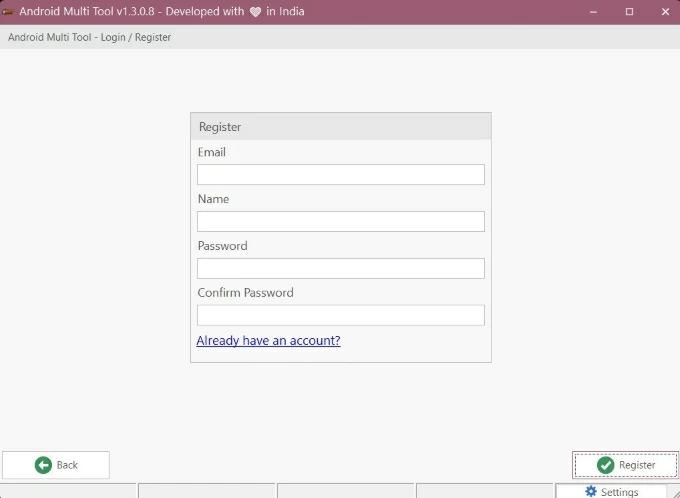Screen dimensions: 680x498
Task: Click the Login / Register page title bar
Action: tap(90, 37)
